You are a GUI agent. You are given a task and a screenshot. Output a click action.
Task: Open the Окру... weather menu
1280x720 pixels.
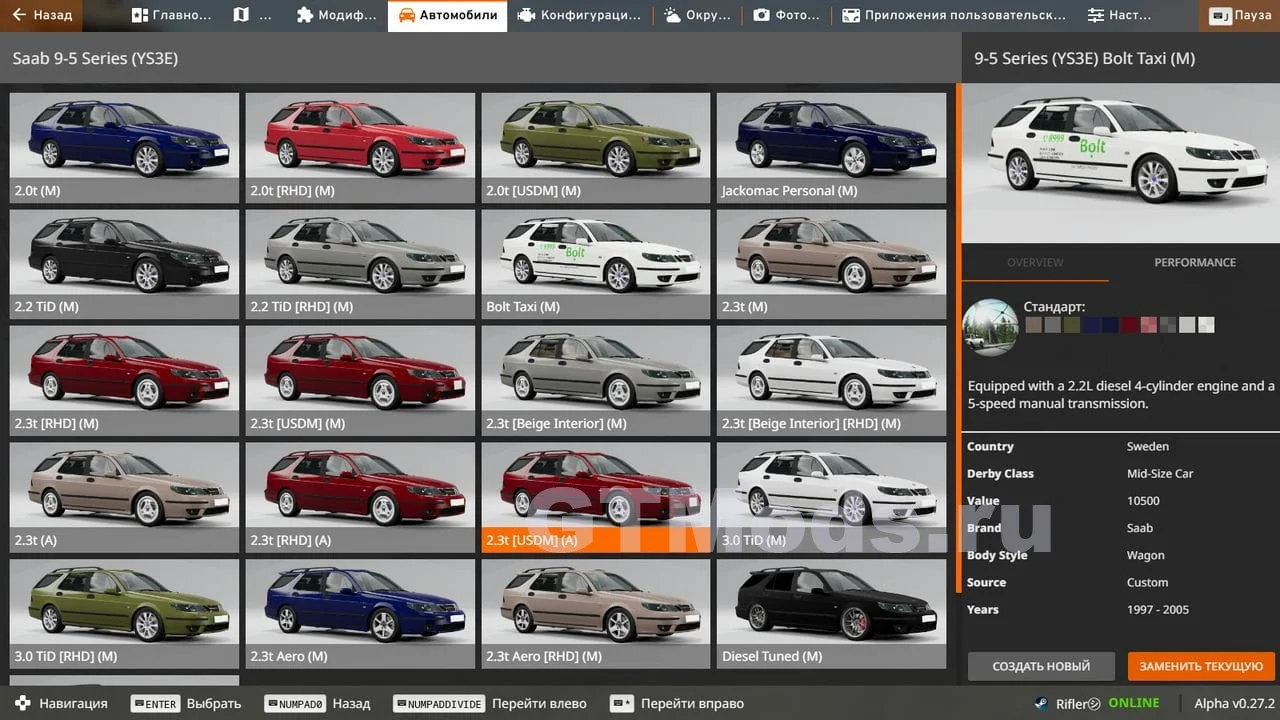(697, 16)
